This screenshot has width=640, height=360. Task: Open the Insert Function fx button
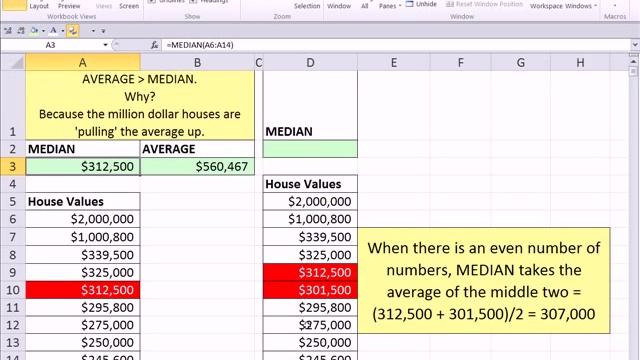(154, 45)
